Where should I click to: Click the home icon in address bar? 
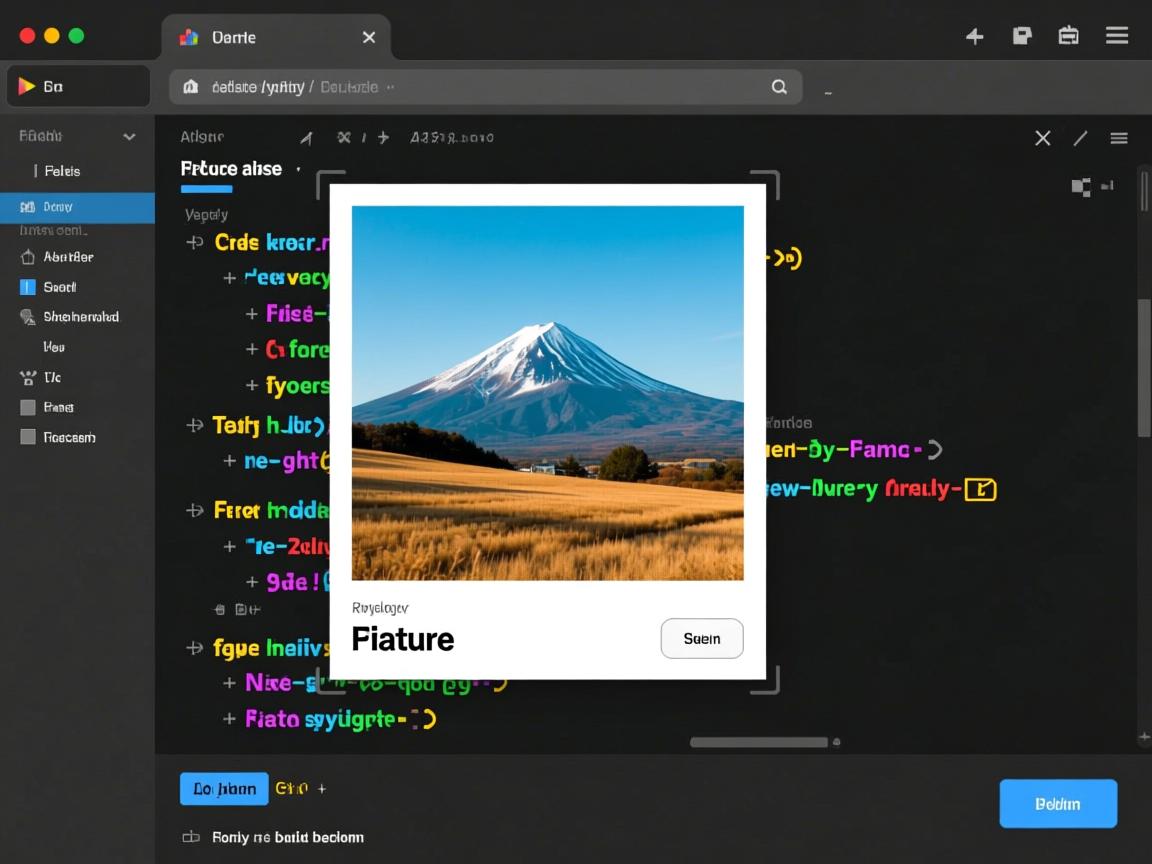[x=190, y=87]
